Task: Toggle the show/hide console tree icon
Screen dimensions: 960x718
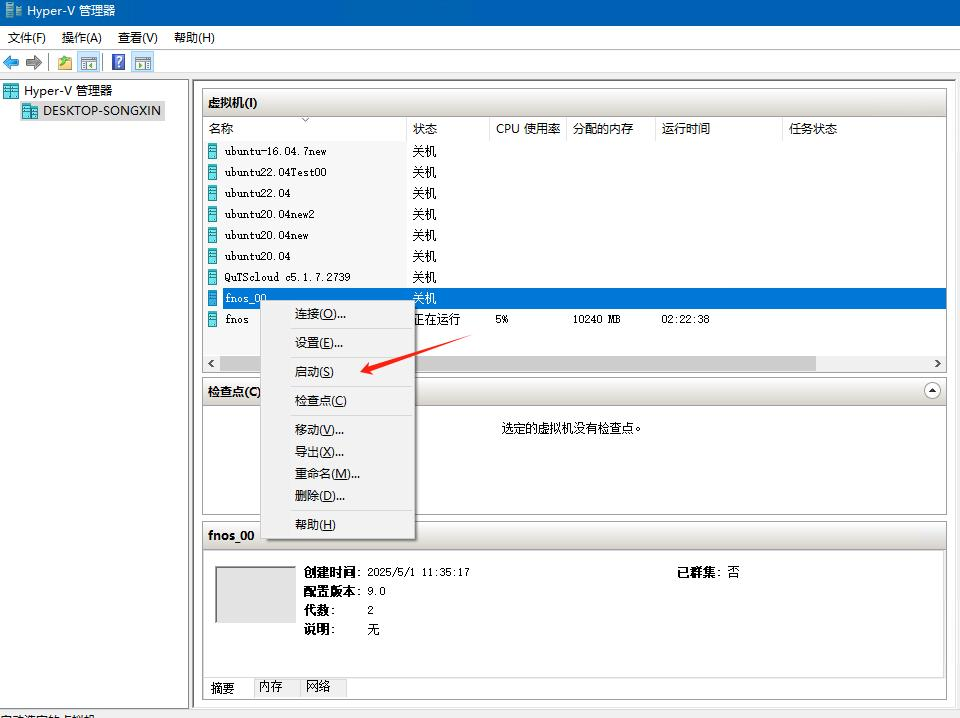Action: point(89,62)
